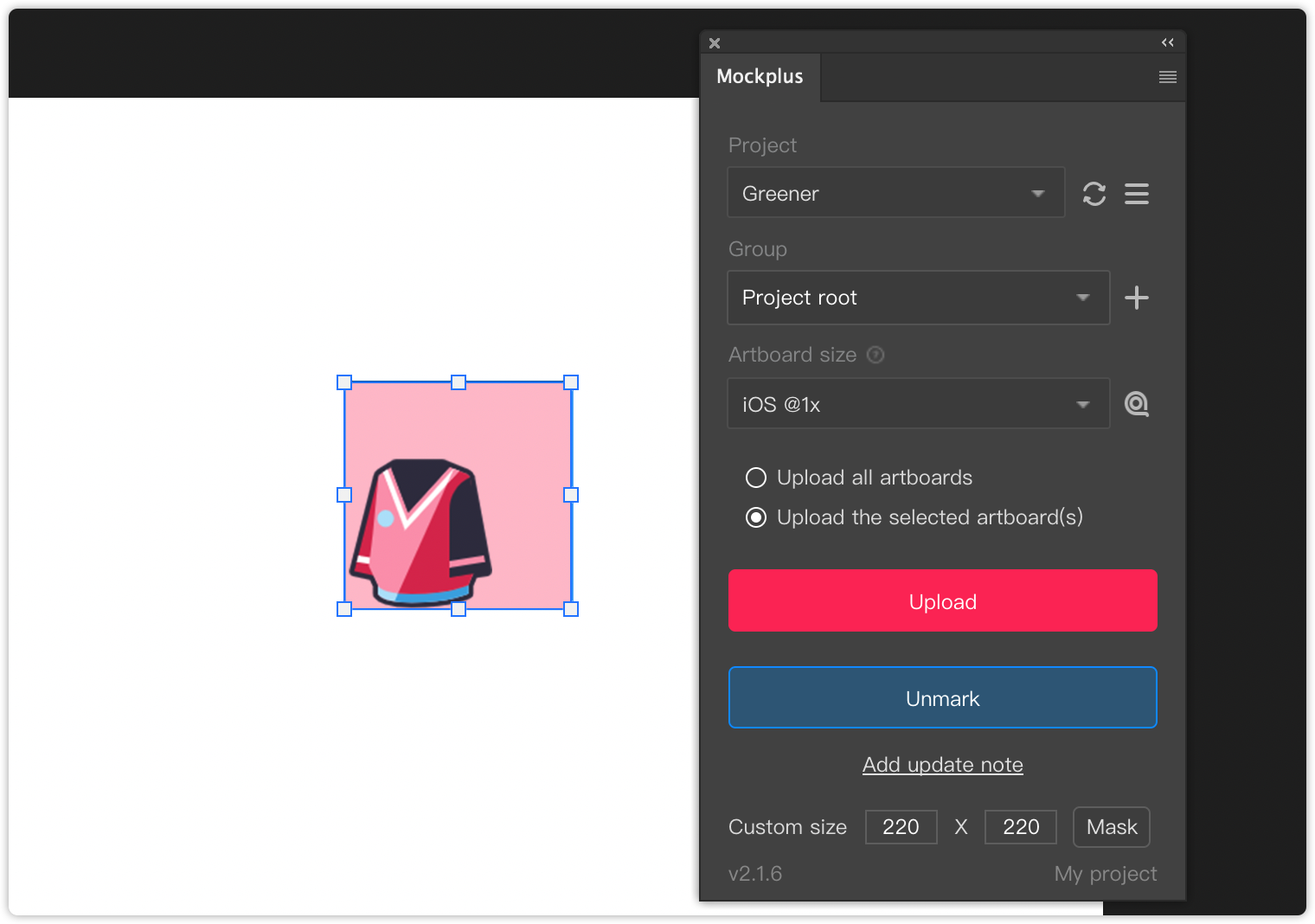Switch to the Mockplus tab
This screenshot has width=1315, height=924.
tap(760, 77)
